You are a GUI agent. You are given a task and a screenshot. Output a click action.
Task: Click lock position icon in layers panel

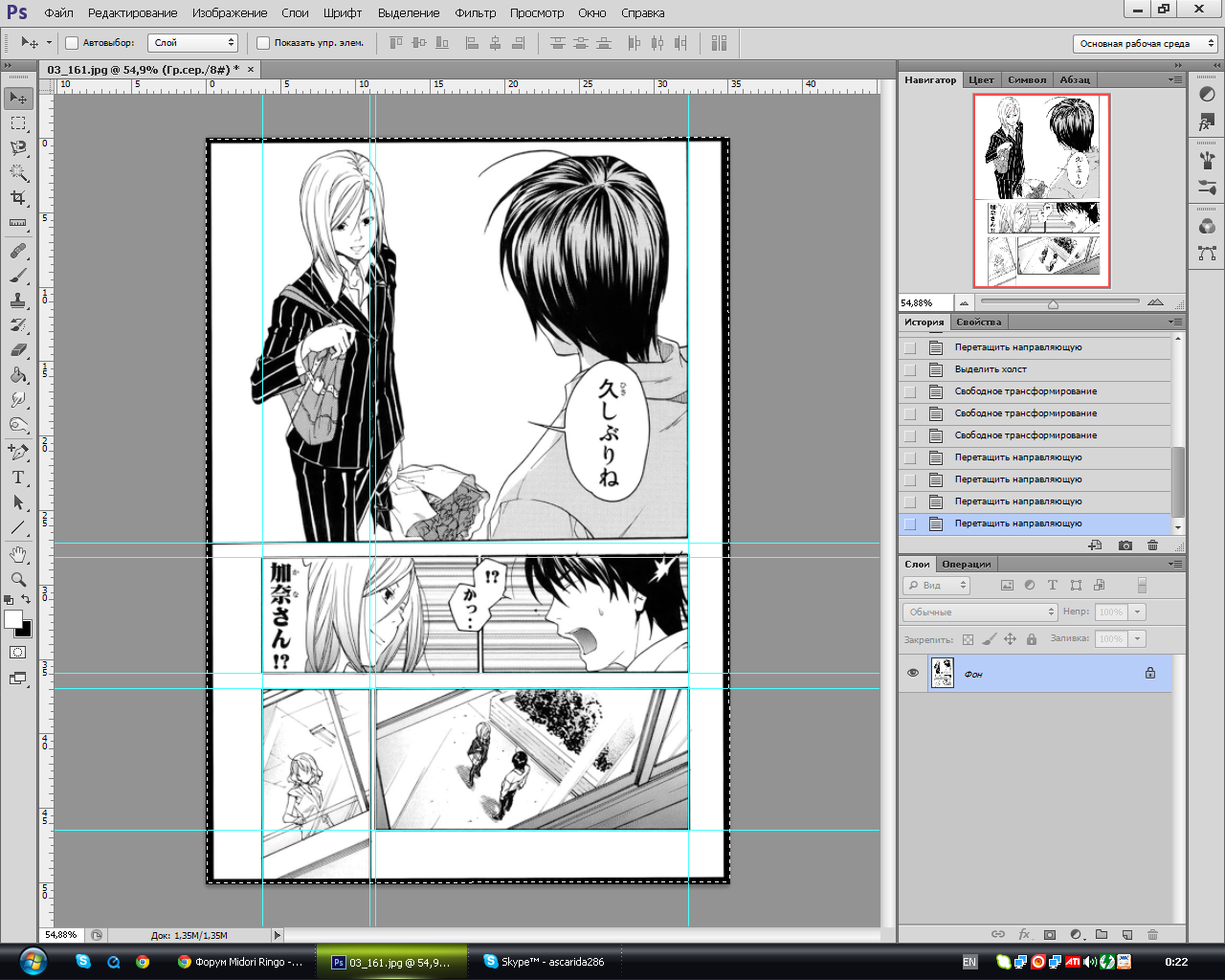1010,639
